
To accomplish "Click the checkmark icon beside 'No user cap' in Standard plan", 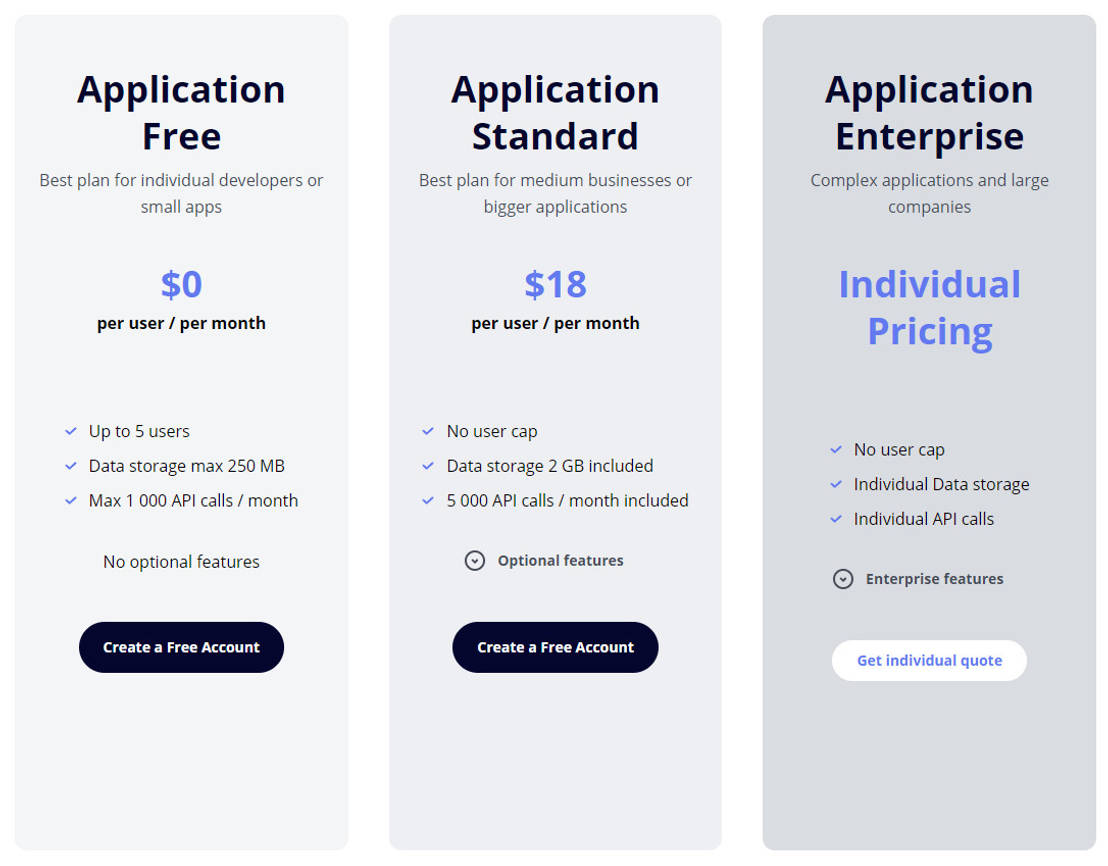I will pos(428,431).
